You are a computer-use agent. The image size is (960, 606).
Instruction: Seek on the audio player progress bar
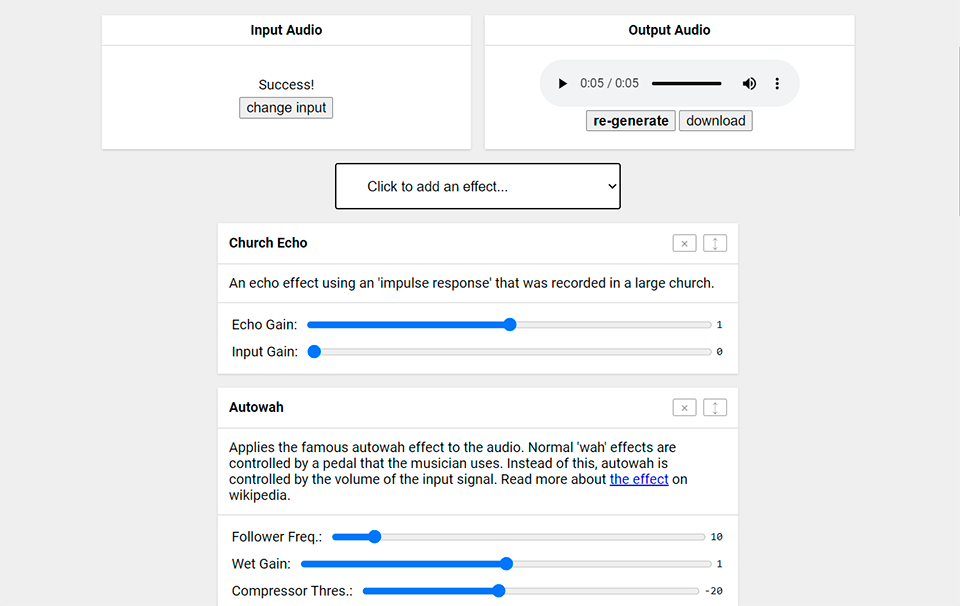point(686,84)
